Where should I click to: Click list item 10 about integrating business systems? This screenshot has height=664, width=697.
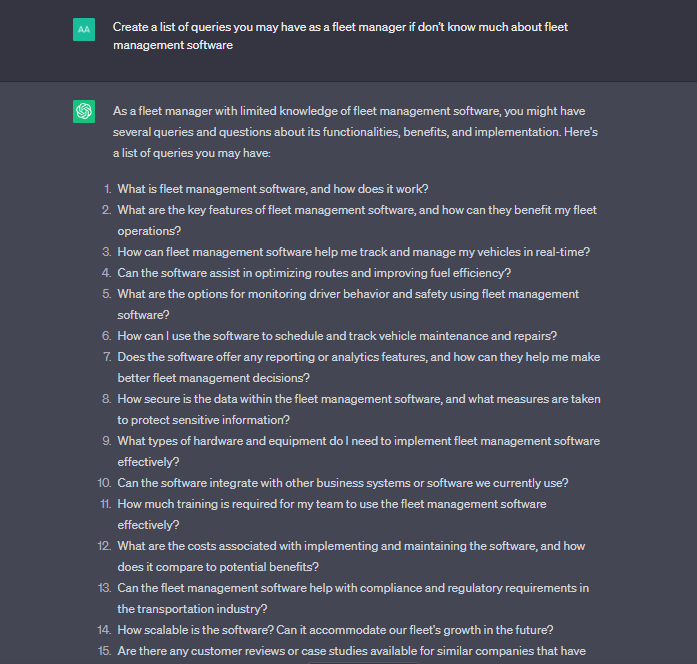point(343,483)
